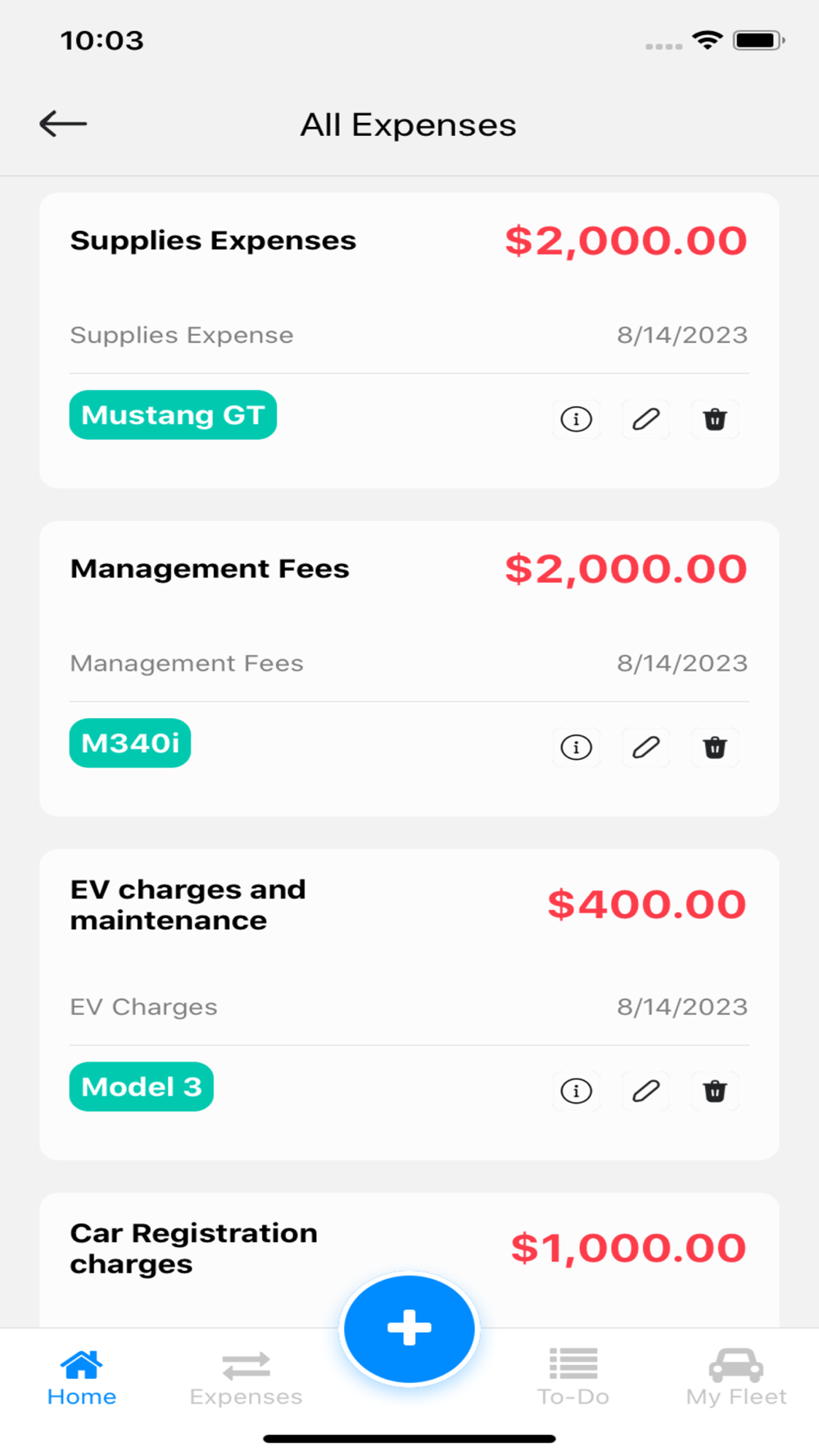The width and height of the screenshot is (819, 1456).
Task: Select the M340i vehicle tag
Action: pyautogui.click(x=130, y=743)
